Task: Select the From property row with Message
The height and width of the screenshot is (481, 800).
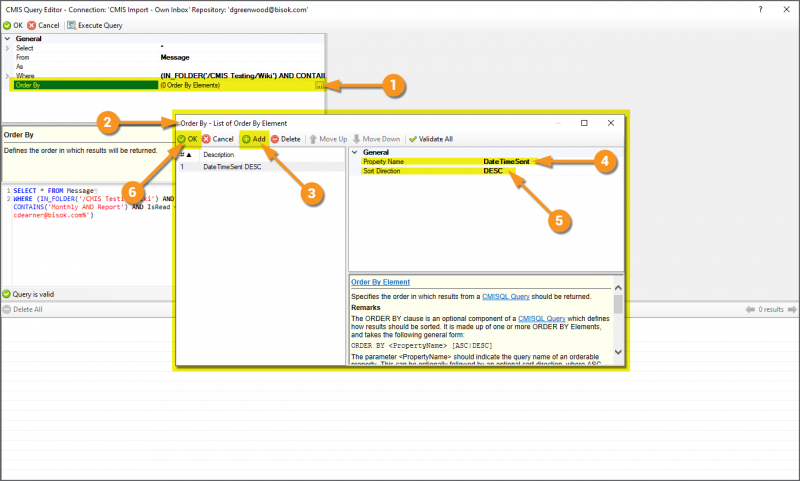Action: coord(167,57)
